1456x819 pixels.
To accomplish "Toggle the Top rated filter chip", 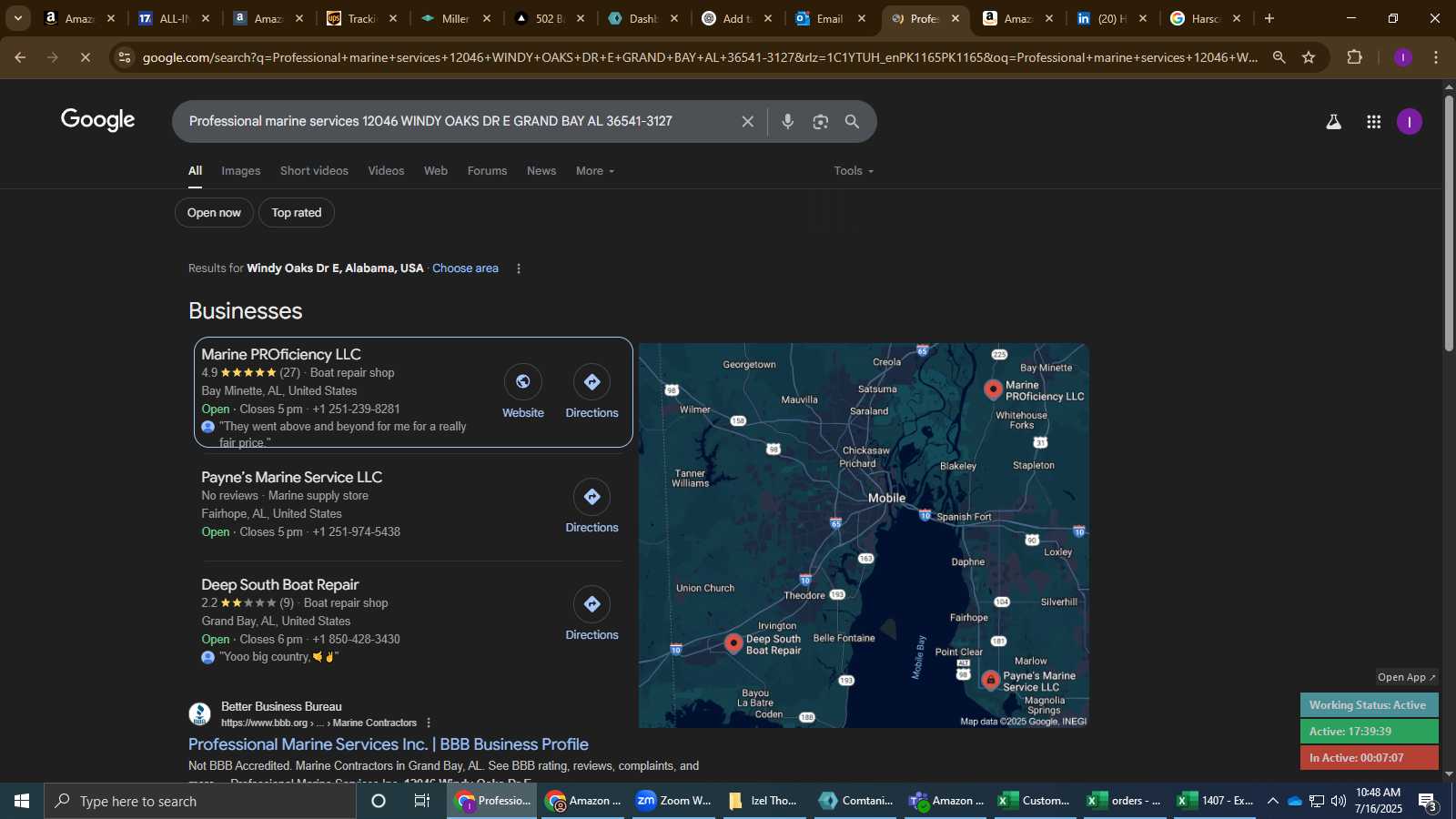I will point(297,213).
